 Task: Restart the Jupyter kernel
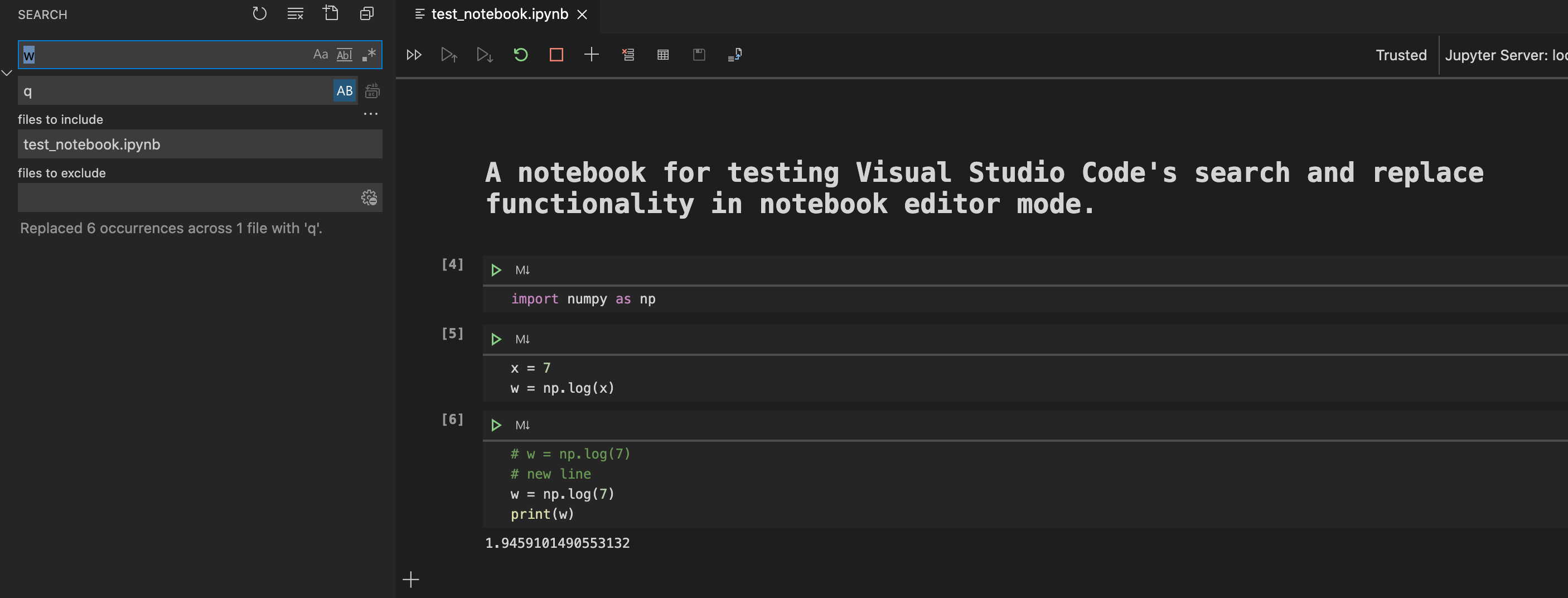pyautogui.click(x=520, y=55)
